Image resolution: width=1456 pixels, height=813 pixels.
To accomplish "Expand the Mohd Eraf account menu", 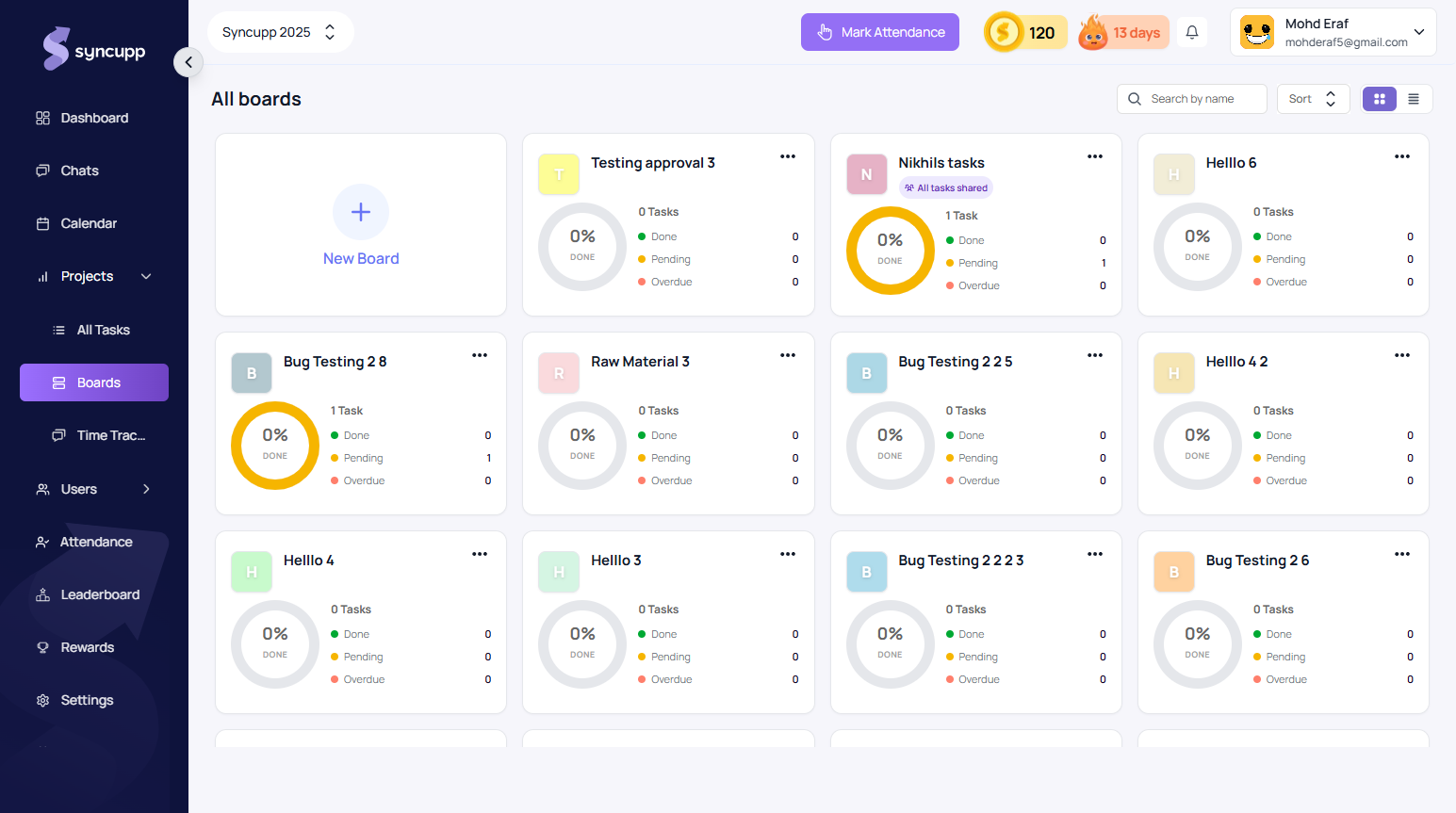I will click(1333, 32).
